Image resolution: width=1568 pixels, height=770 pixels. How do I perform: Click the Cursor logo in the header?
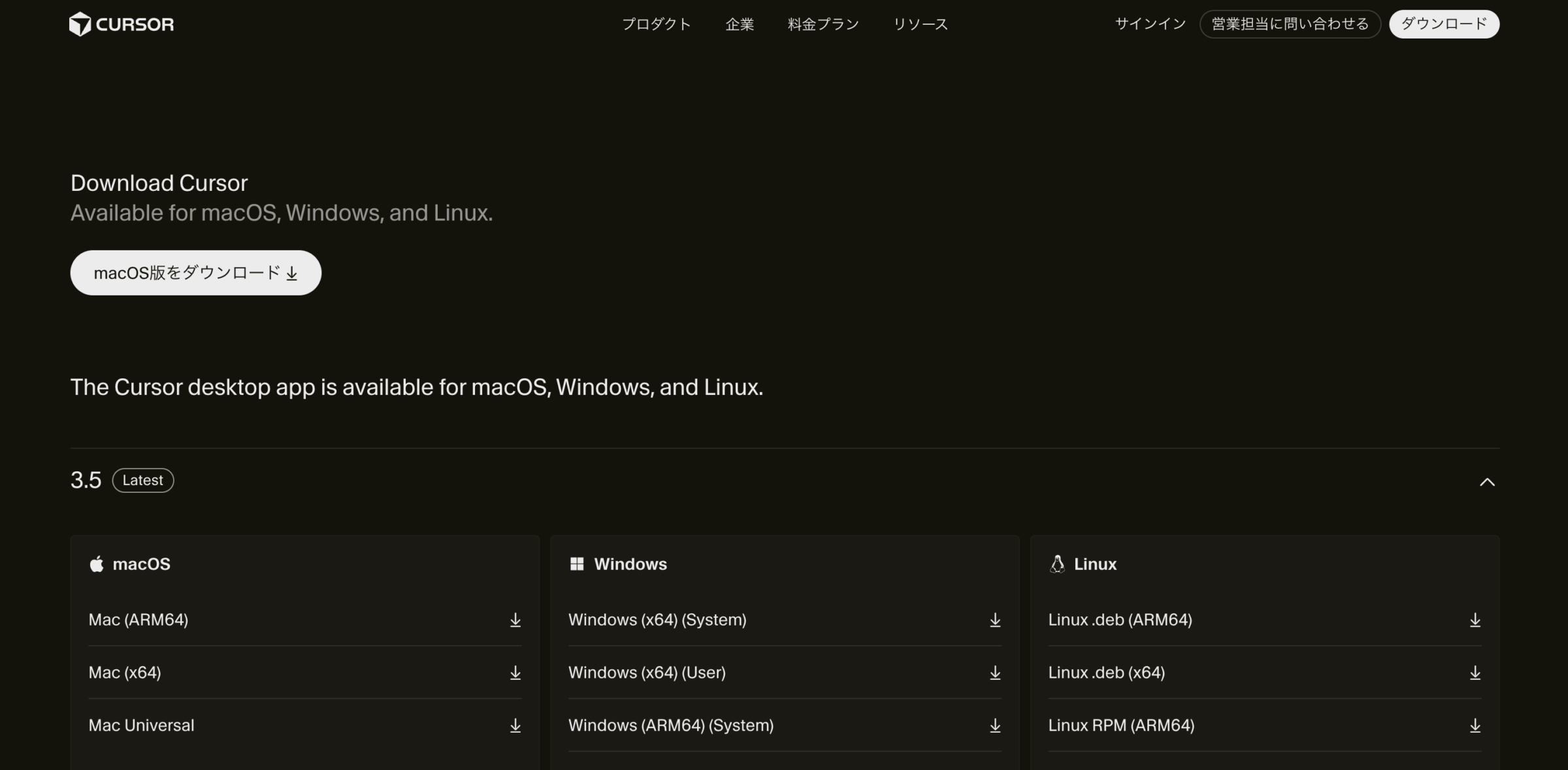[122, 24]
